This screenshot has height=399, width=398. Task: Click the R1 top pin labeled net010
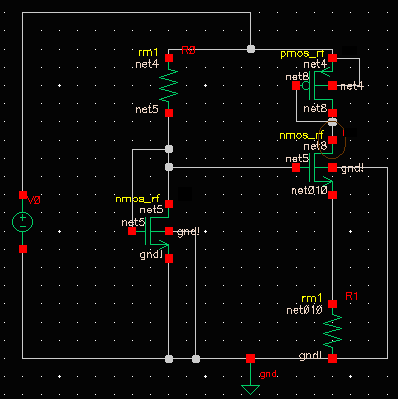pyautogui.click(x=332, y=304)
